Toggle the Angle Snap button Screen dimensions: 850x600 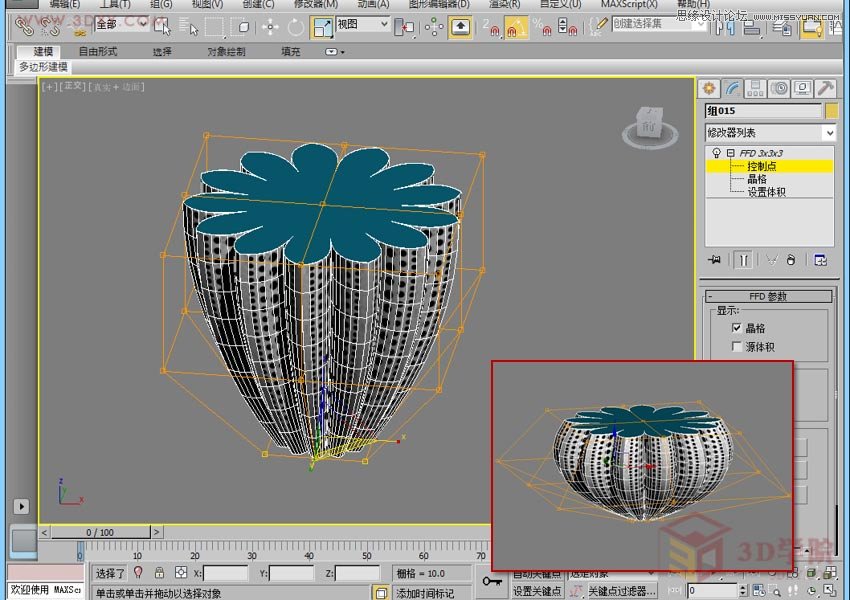coord(516,27)
